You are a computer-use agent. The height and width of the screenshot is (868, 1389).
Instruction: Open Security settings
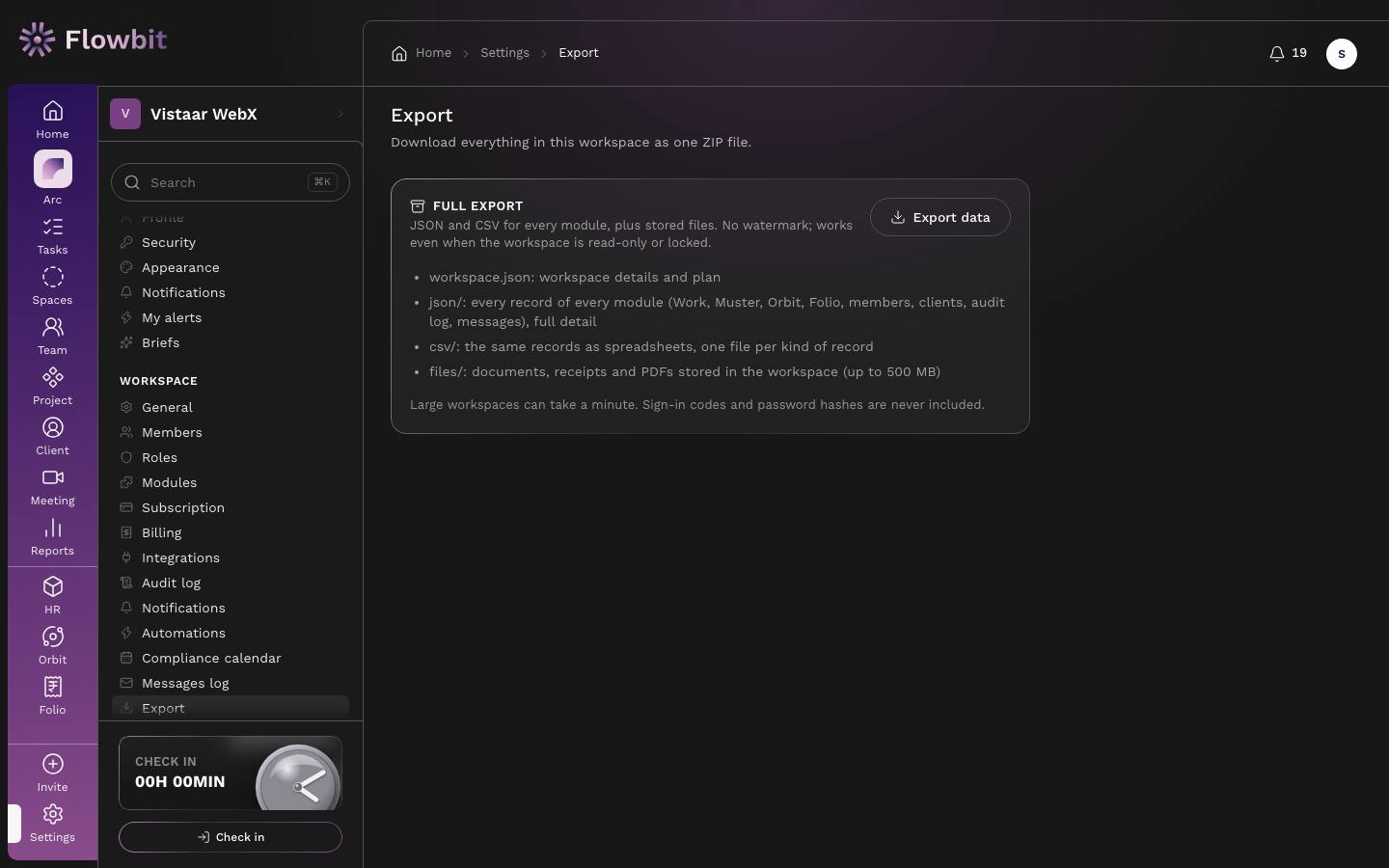pyautogui.click(x=231, y=243)
